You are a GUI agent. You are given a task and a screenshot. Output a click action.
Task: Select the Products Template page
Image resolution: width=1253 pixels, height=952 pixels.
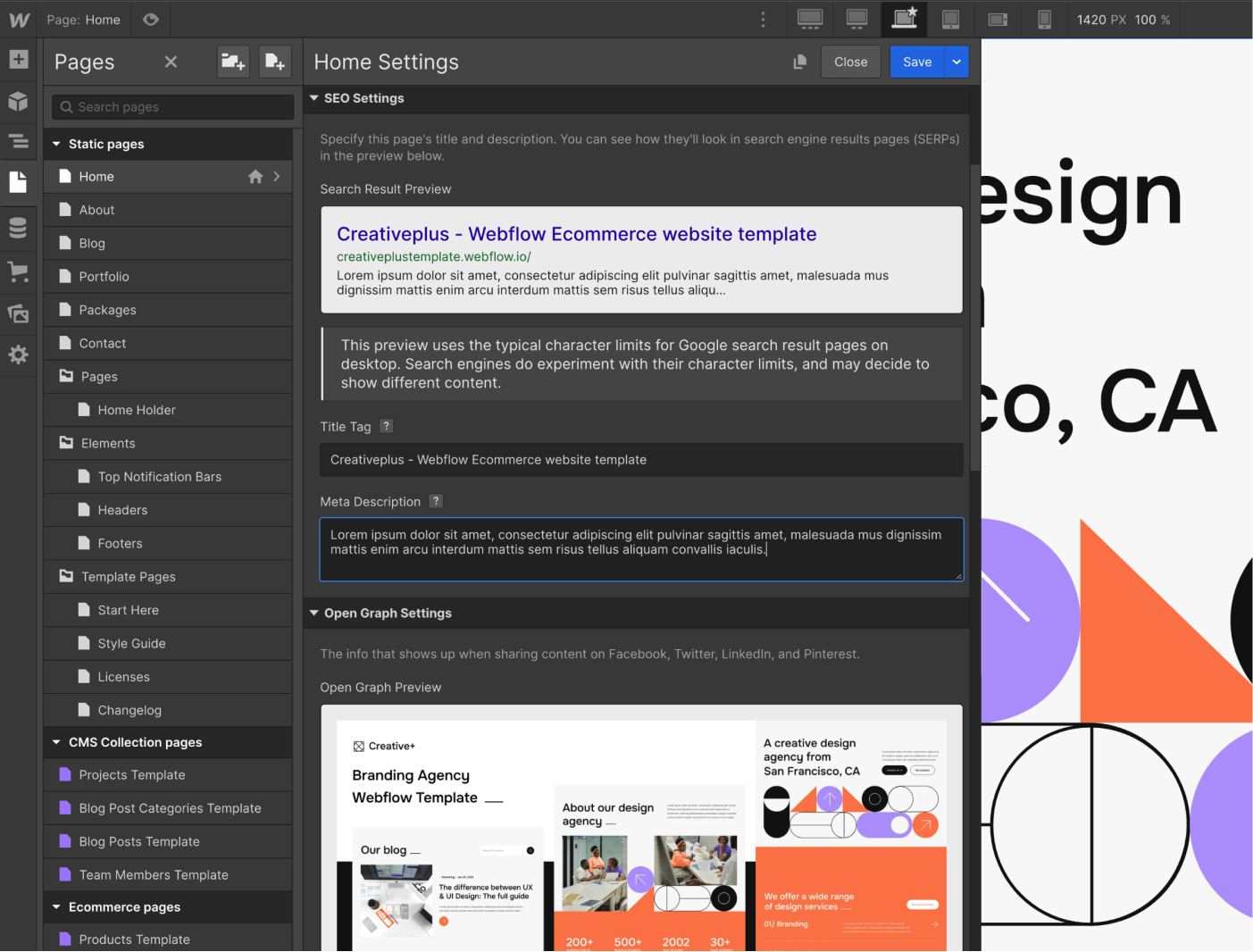(x=168, y=939)
